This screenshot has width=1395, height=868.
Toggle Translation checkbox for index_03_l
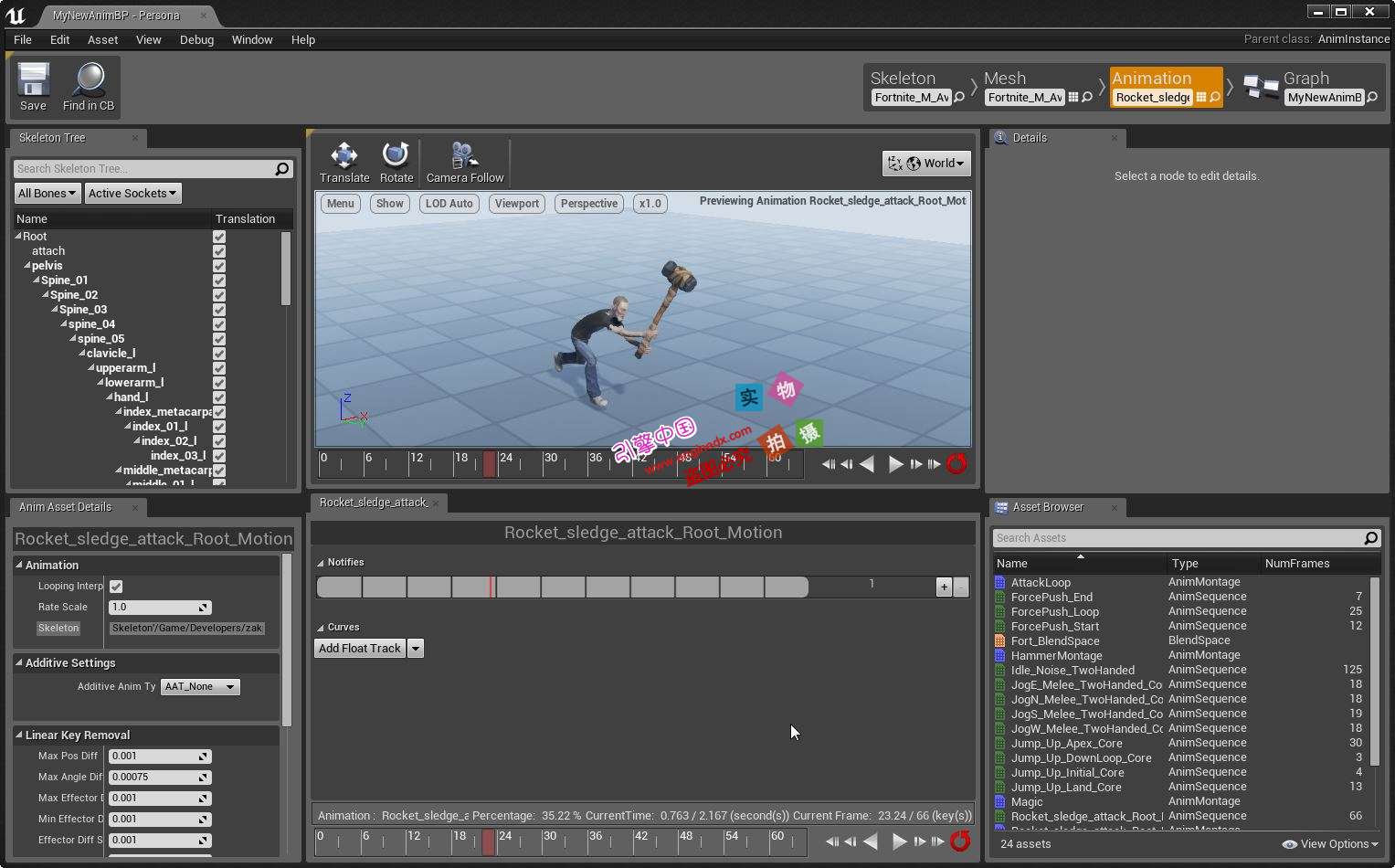[x=219, y=455]
